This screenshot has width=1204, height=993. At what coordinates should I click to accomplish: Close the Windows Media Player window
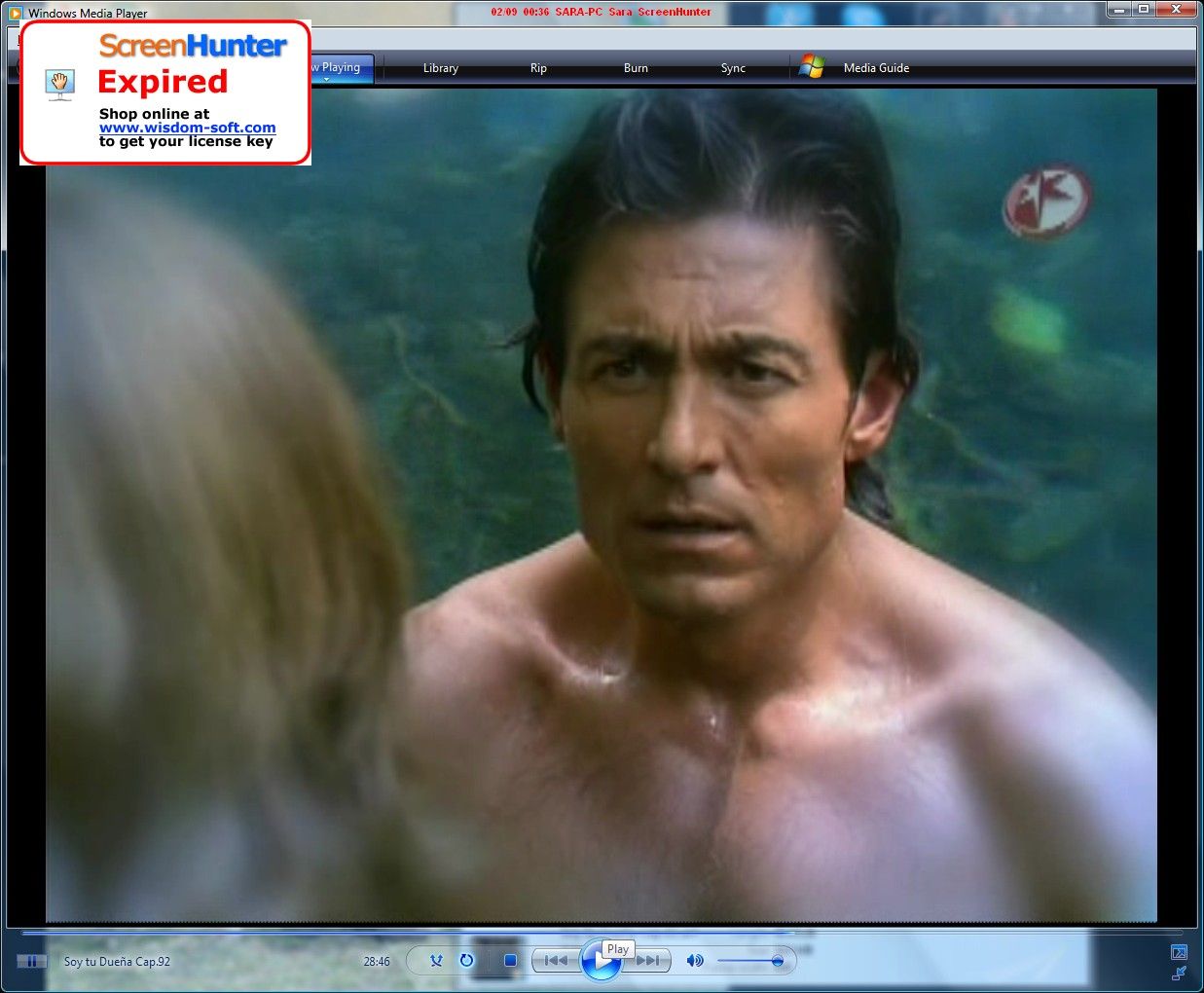pos(1177,10)
